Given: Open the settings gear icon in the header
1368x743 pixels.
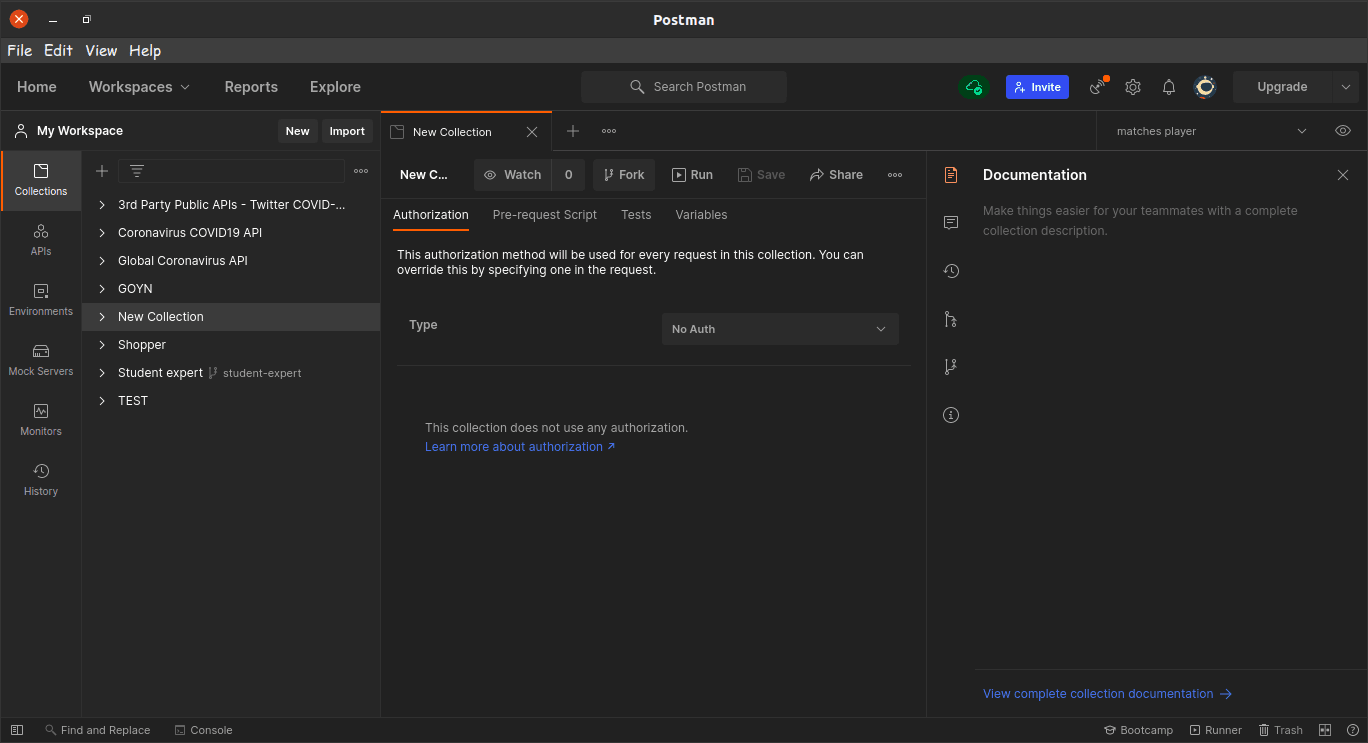Looking at the screenshot, I should (1133, 87).
